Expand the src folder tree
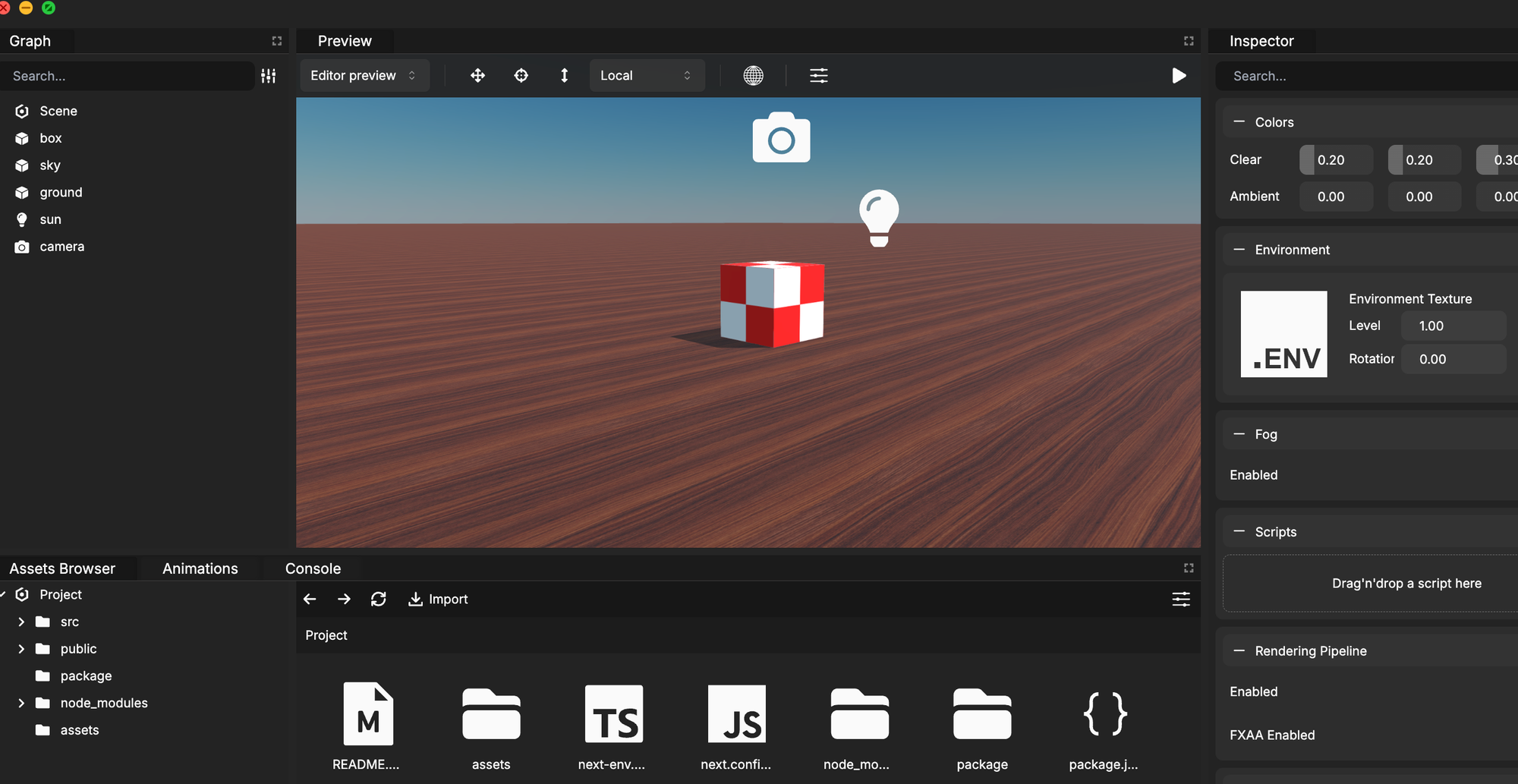This screenshot has height=784, width=1518. point(21,622)
